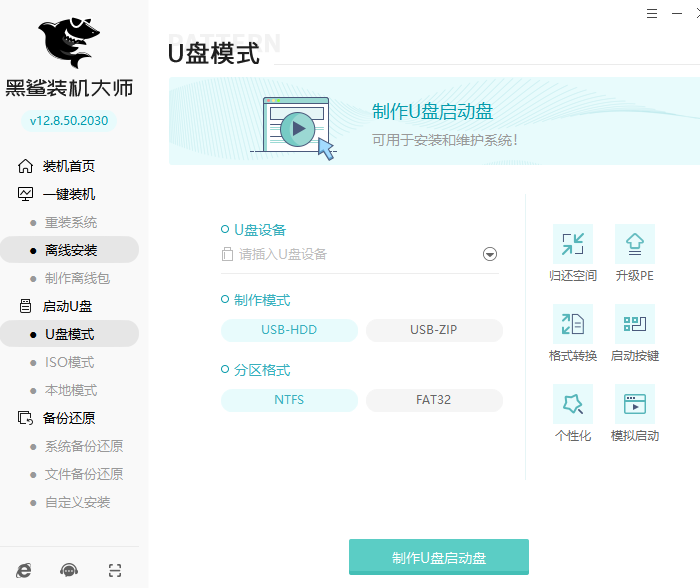The image size is (700, 588).
Task: Click the 分区格式 section heading
Action: [x=262, y=370]
